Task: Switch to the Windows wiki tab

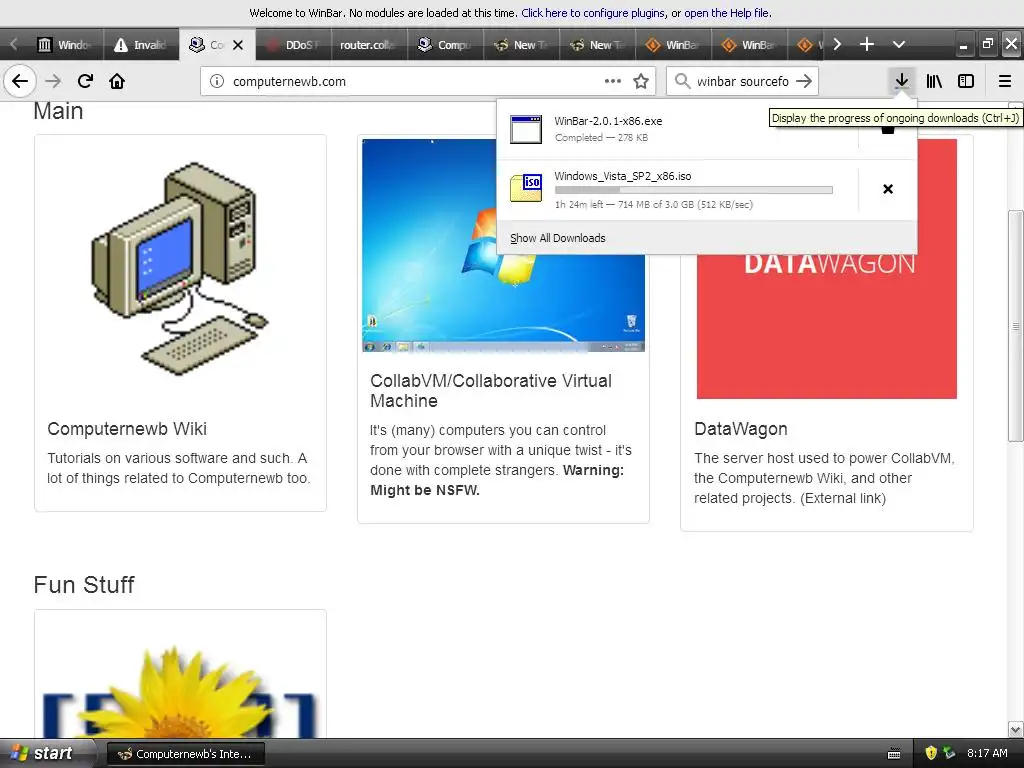Action: 64,45
